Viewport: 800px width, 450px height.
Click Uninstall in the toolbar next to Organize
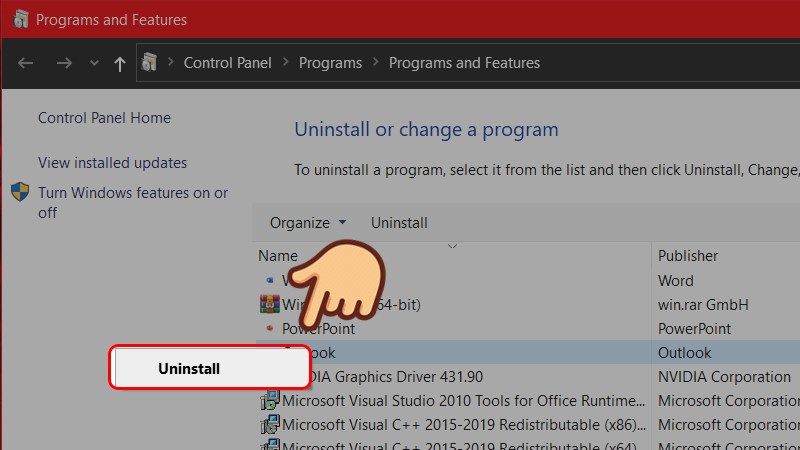tap(399, 223)
